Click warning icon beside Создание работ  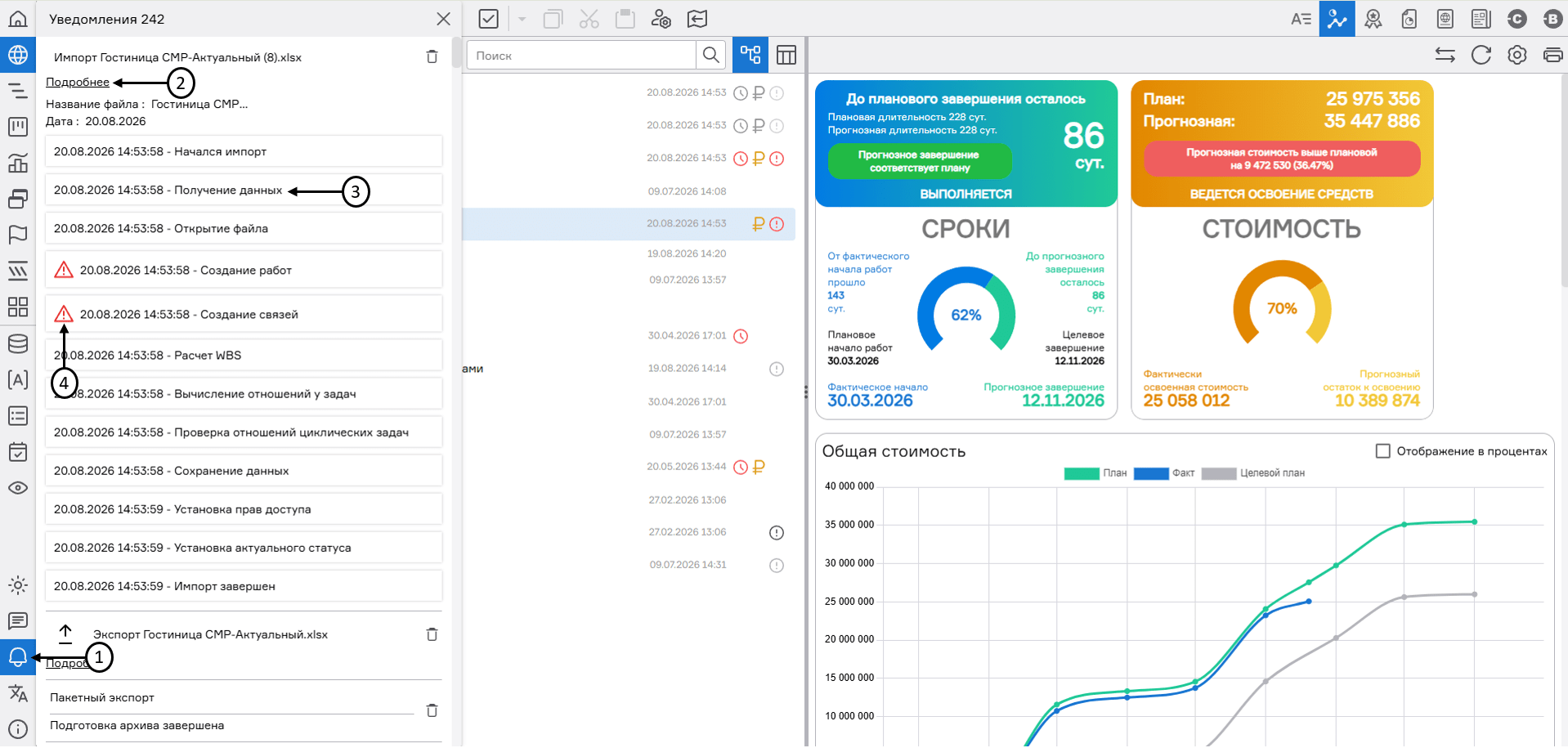[x=64, y=270]
